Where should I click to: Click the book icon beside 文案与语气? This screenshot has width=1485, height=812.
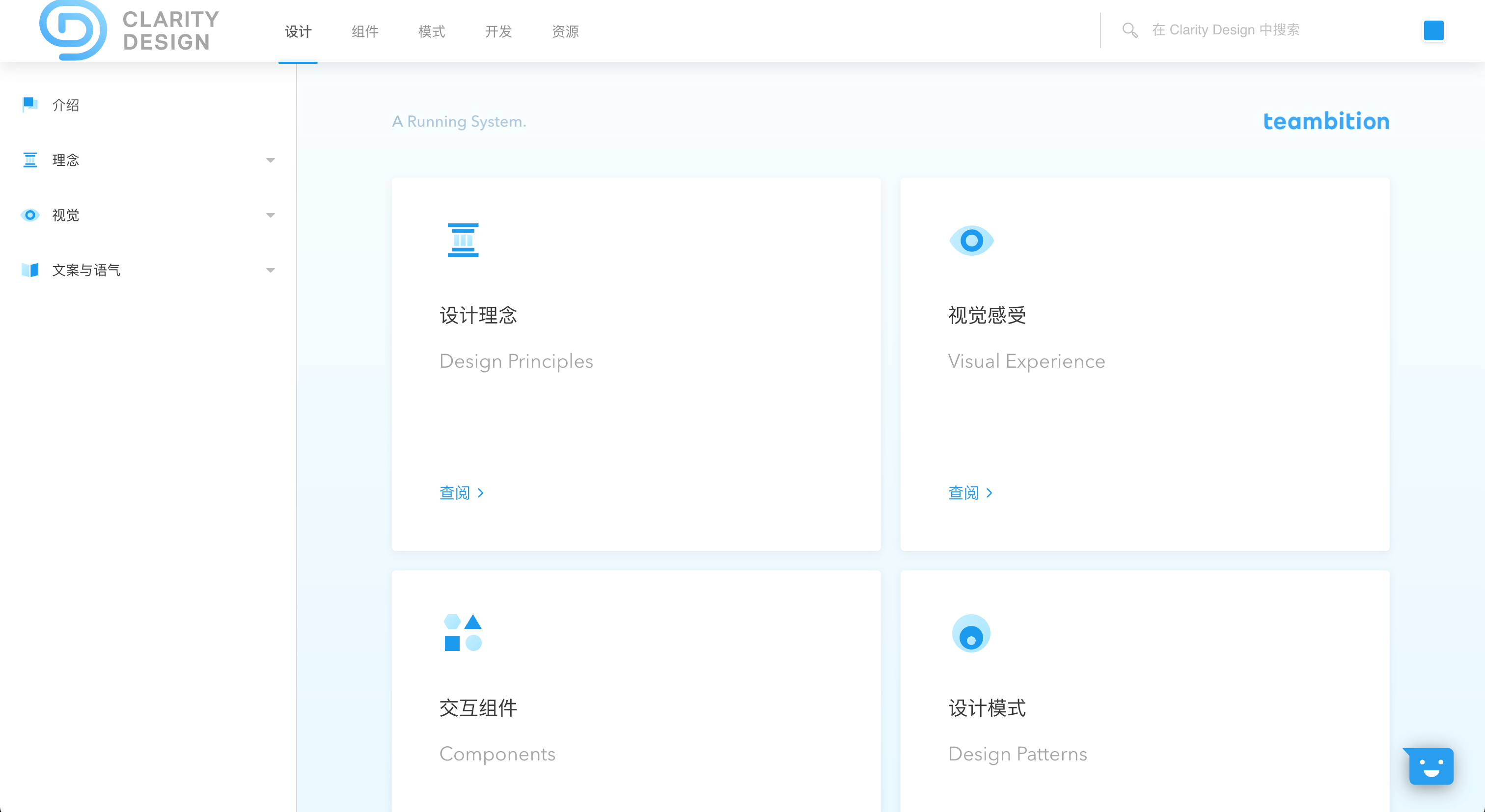[x=29, y=270]
